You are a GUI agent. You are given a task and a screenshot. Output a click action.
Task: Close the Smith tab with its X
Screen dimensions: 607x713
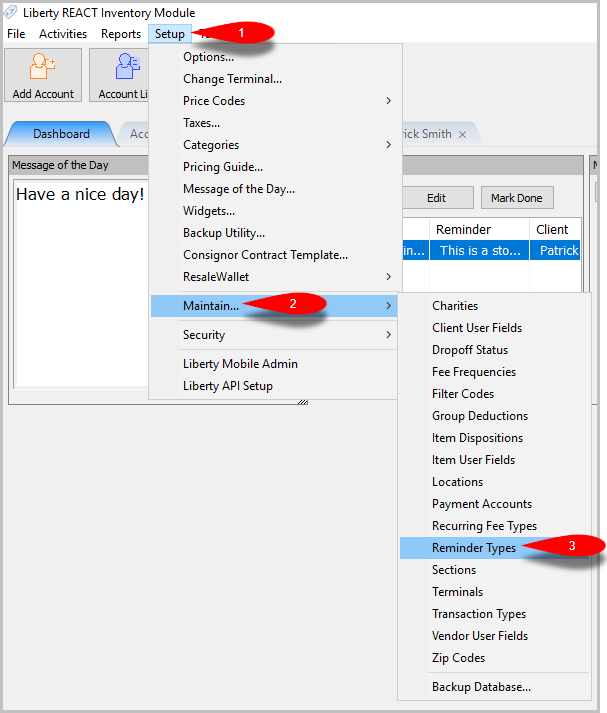pos(462,134)
